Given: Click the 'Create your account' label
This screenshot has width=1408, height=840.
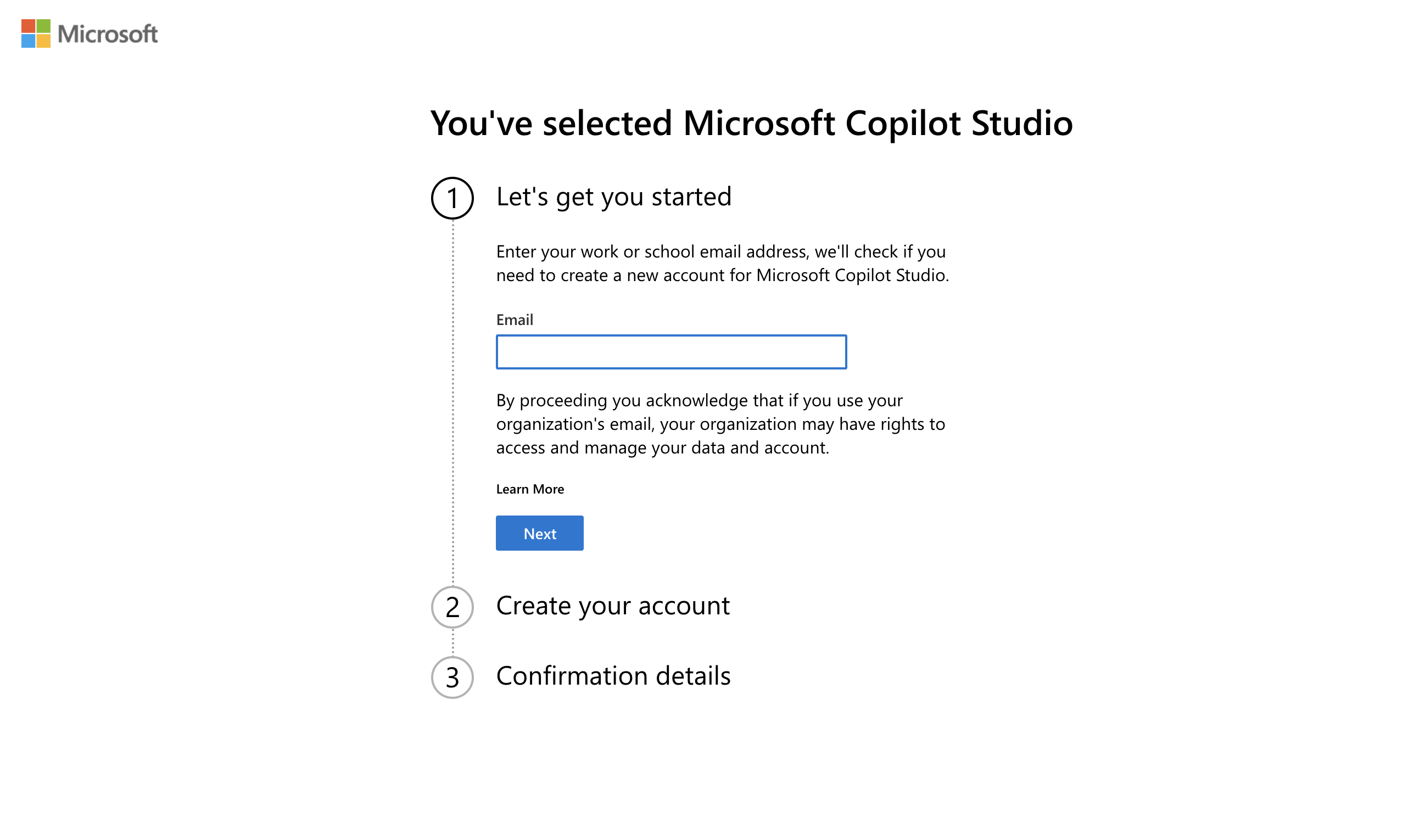Looking at the screenshot, I should coord(613,606).
